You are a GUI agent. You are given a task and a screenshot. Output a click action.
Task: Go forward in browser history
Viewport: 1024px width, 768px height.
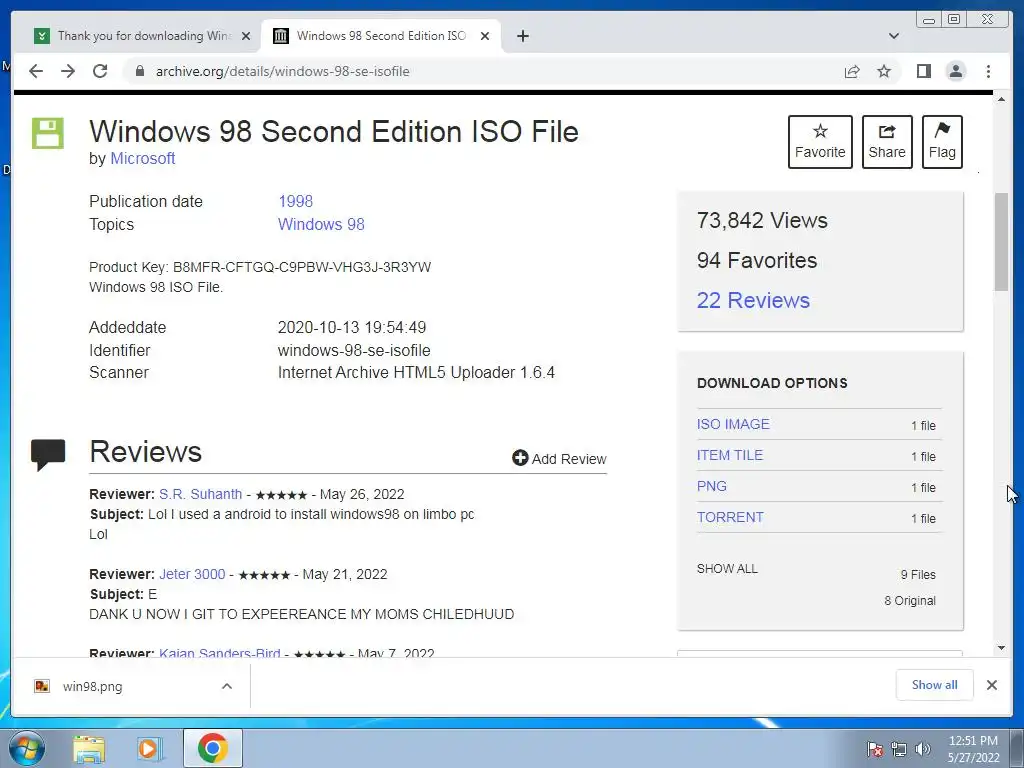pos(68,71)
